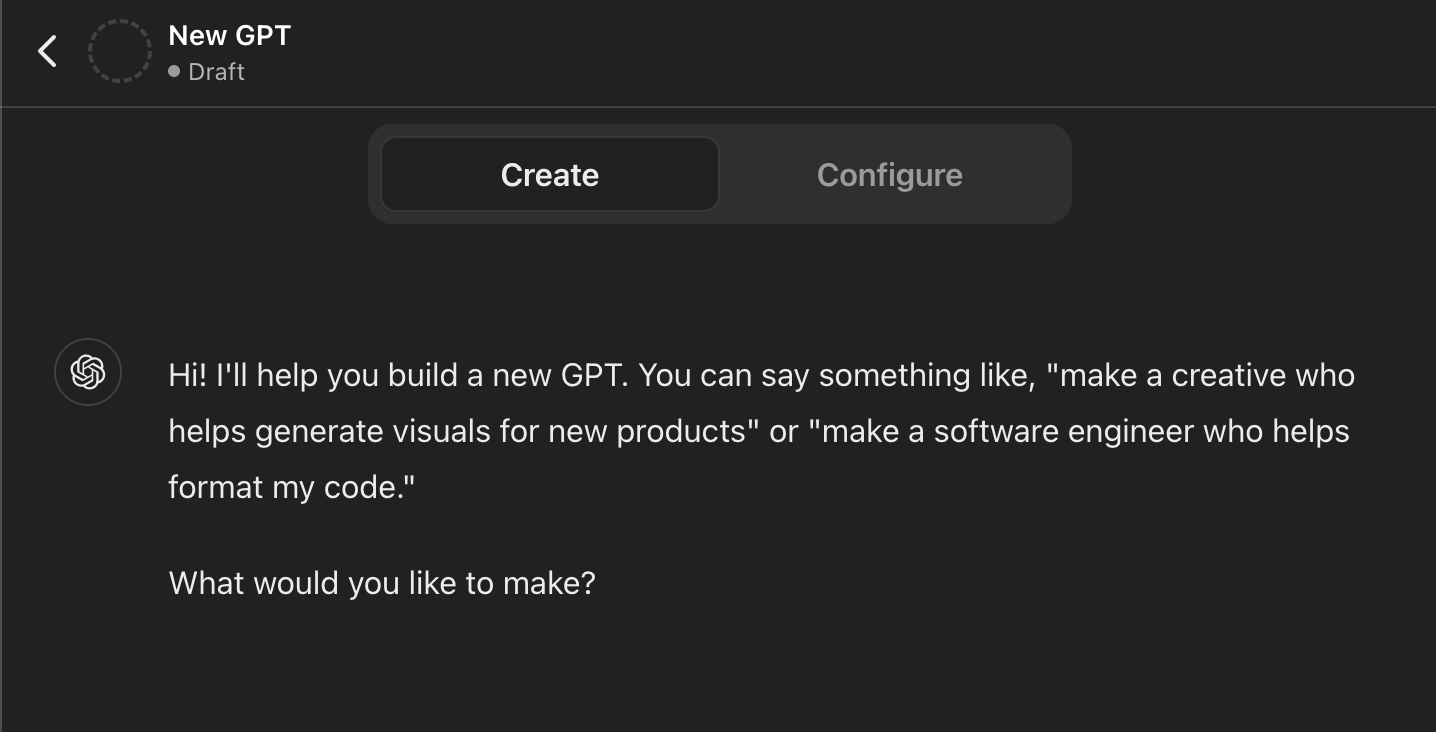This screenshot has height=732, width=1436.
Task: Click the line "helps generate visuals for new products"
Action: point(464,432)
